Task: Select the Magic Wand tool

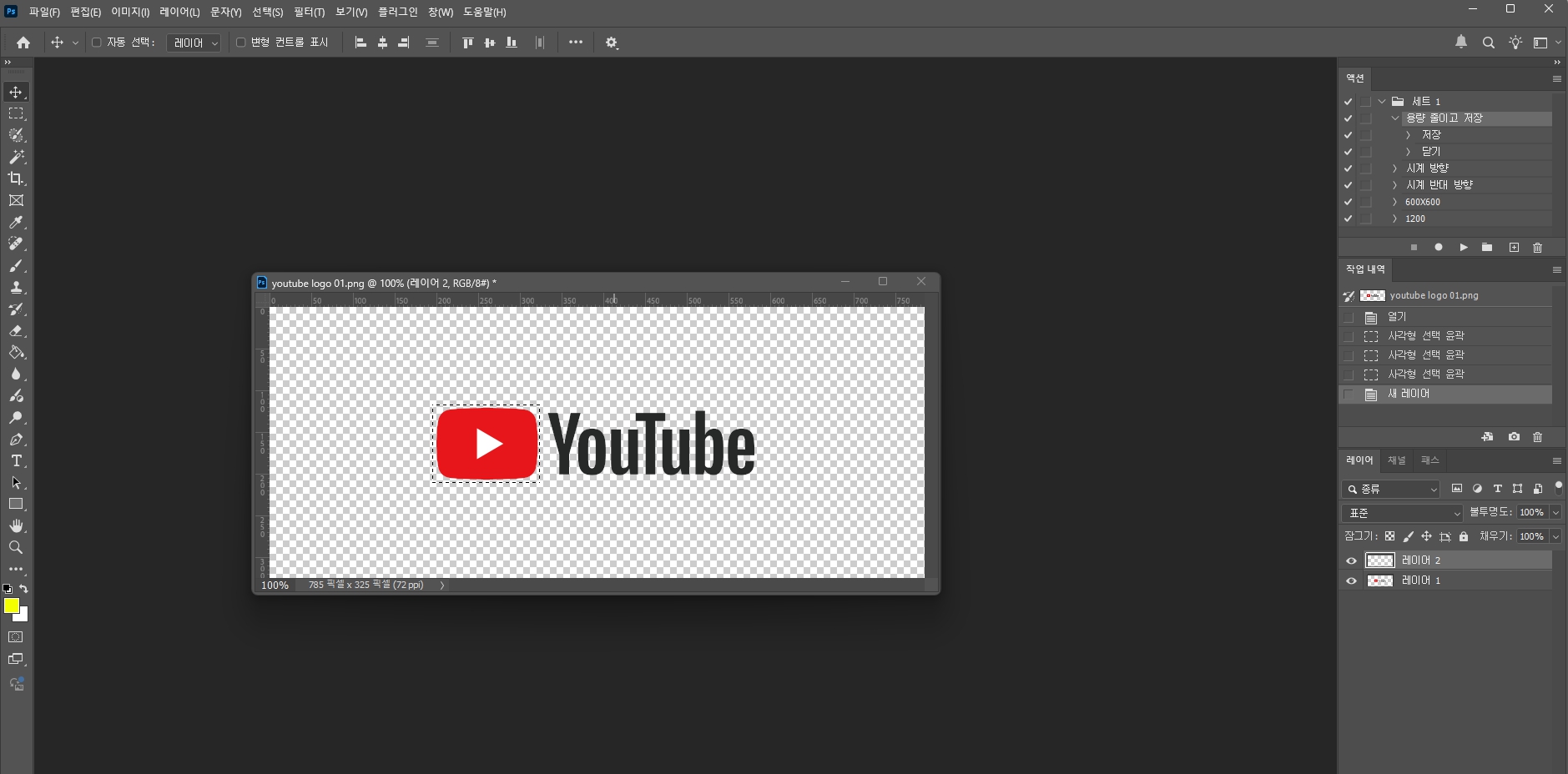Action: pos(16,157)
